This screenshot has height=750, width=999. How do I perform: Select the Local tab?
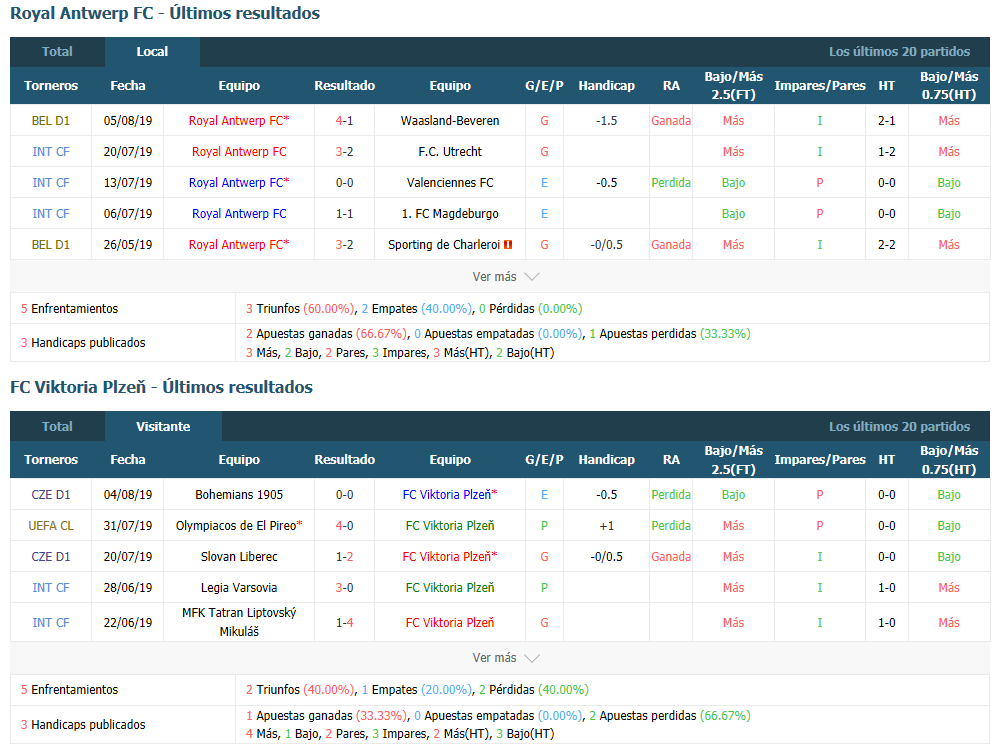coord(152,52)
